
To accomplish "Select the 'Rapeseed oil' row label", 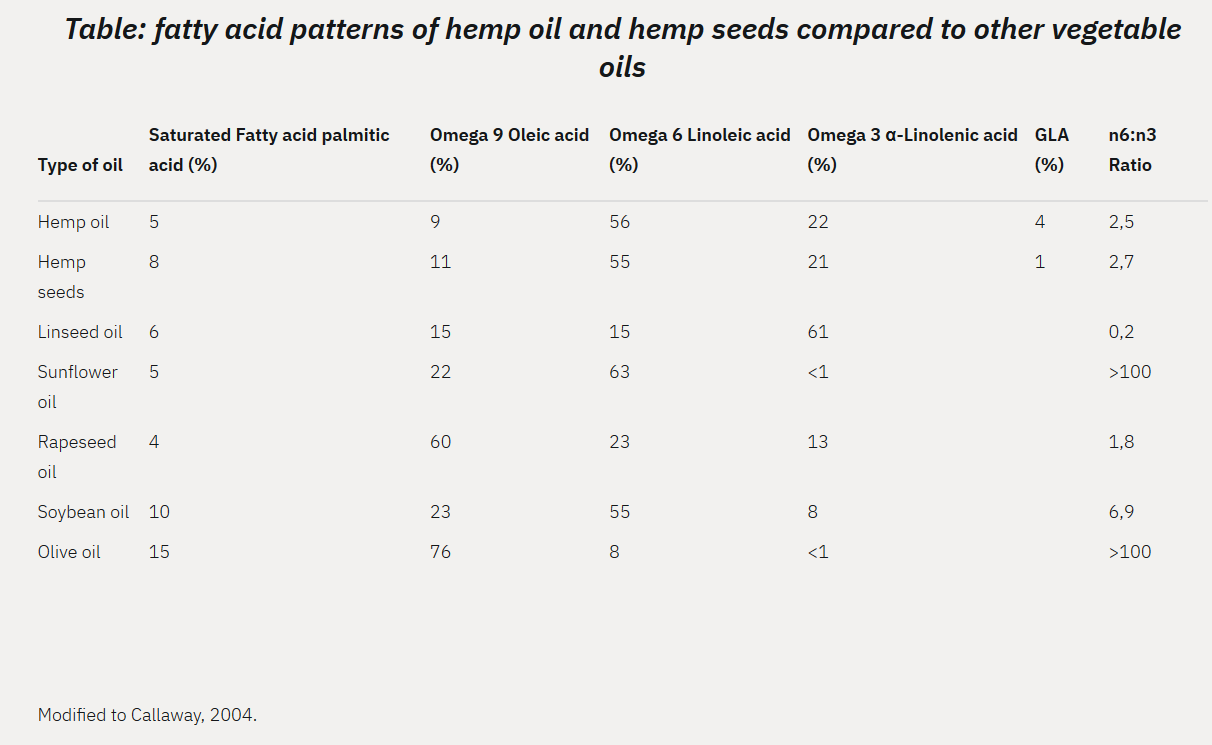I will (x=76, y=456).
